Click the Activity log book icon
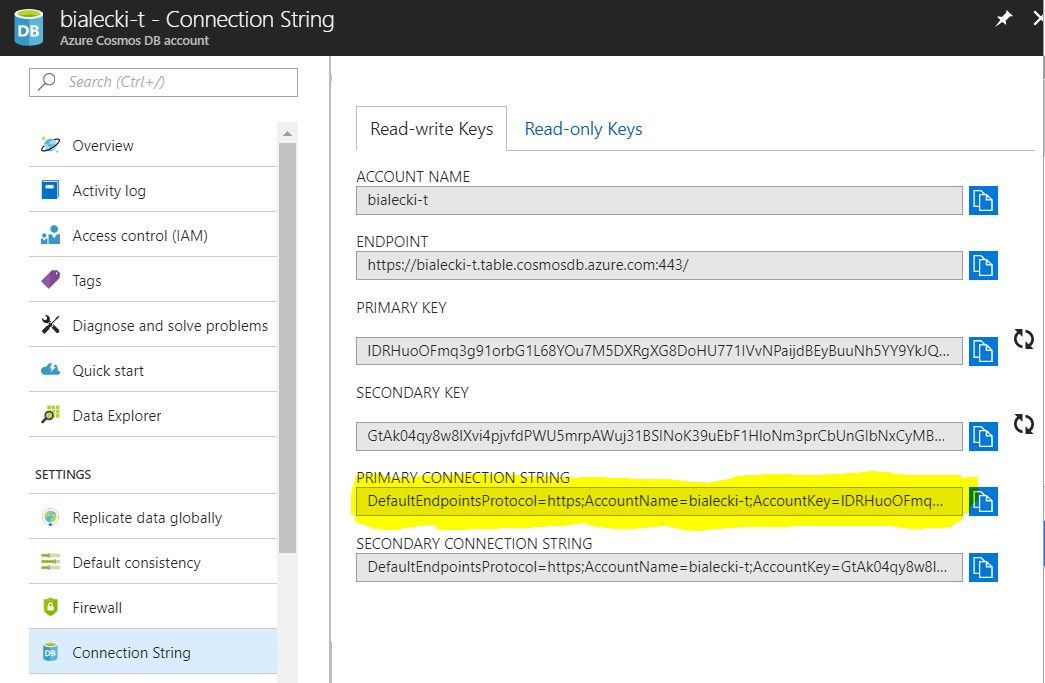The image size is (1045, 683). point(50,190)
